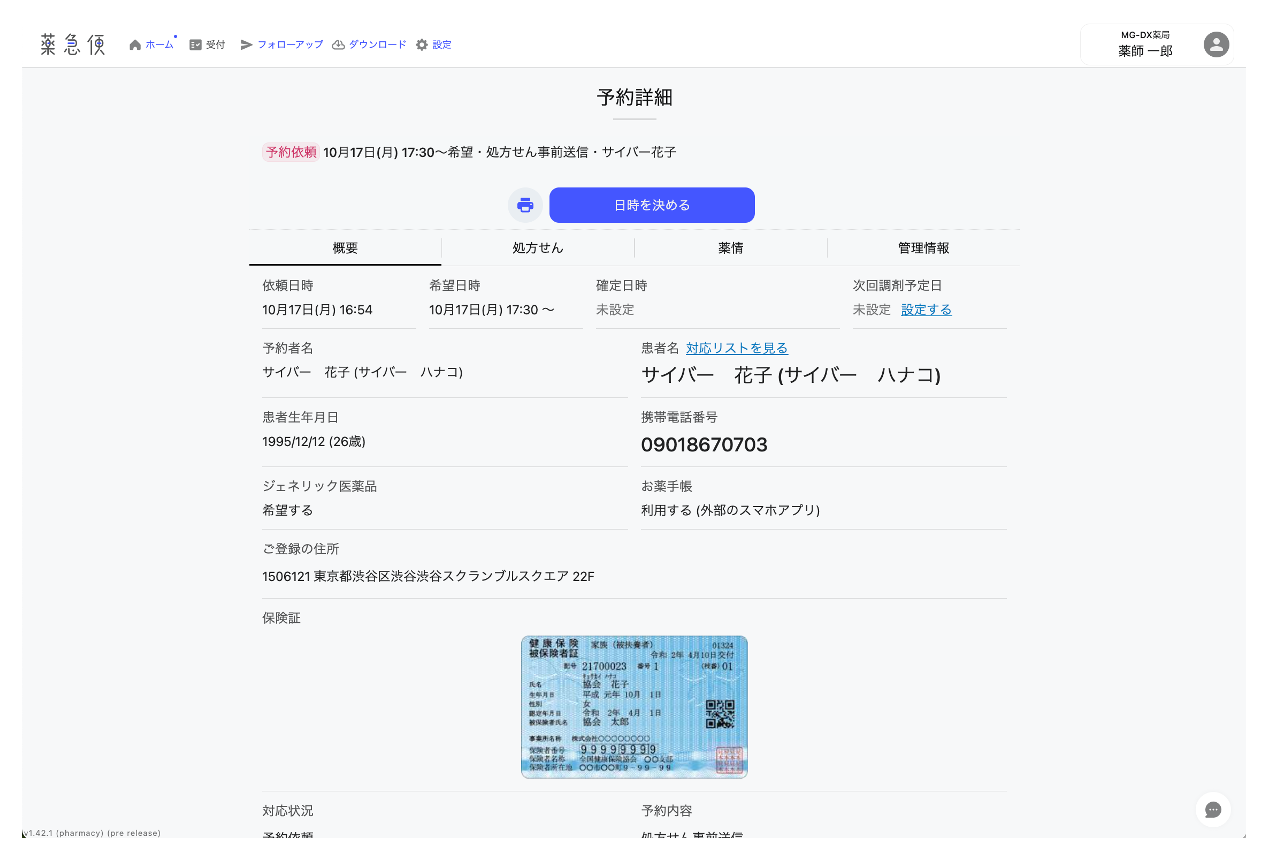
Task: Click the 予約依頼 status badge
Action: pos(291,152)
